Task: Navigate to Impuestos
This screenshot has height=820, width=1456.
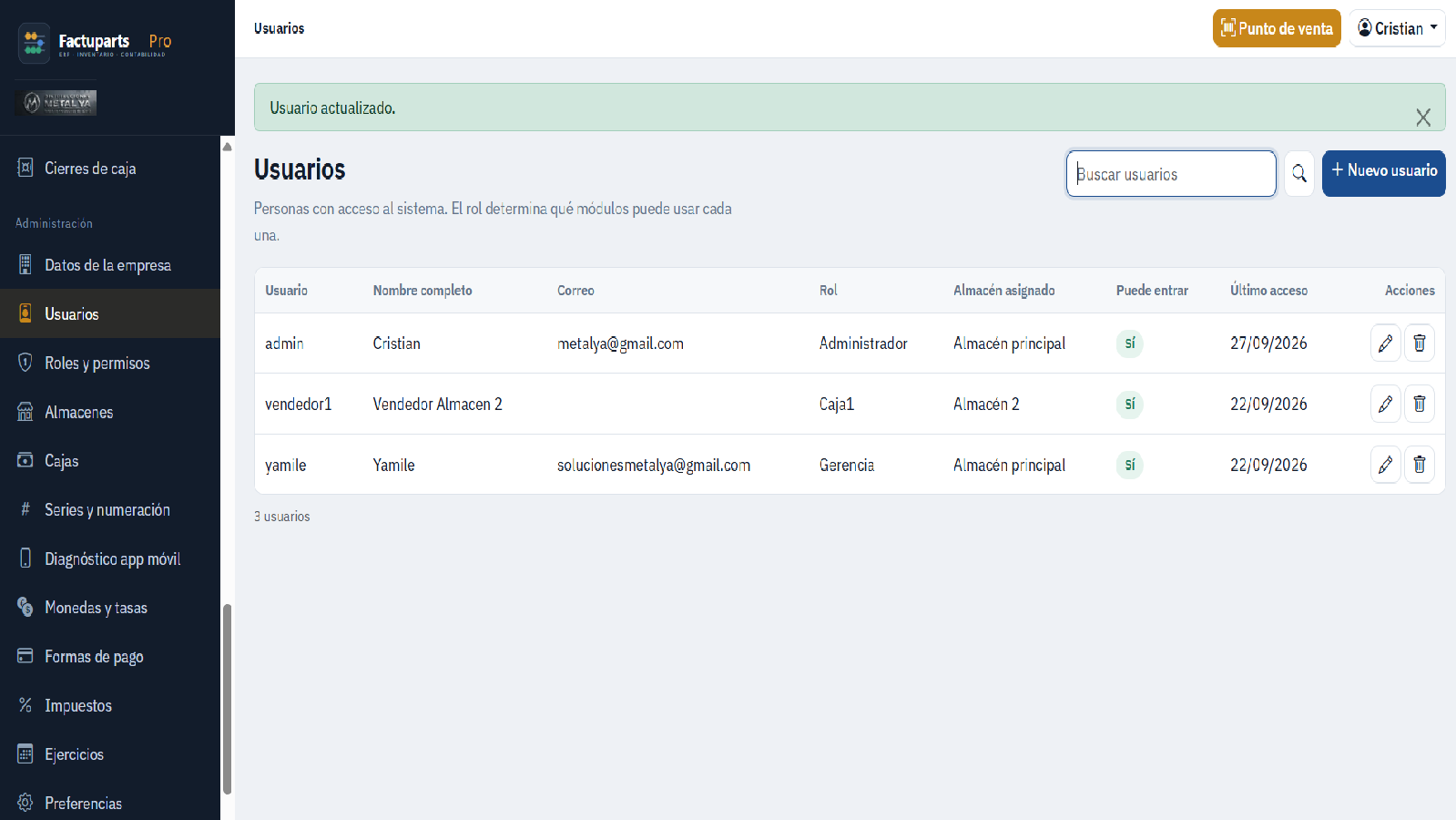Action: click(x=110, y=706)
